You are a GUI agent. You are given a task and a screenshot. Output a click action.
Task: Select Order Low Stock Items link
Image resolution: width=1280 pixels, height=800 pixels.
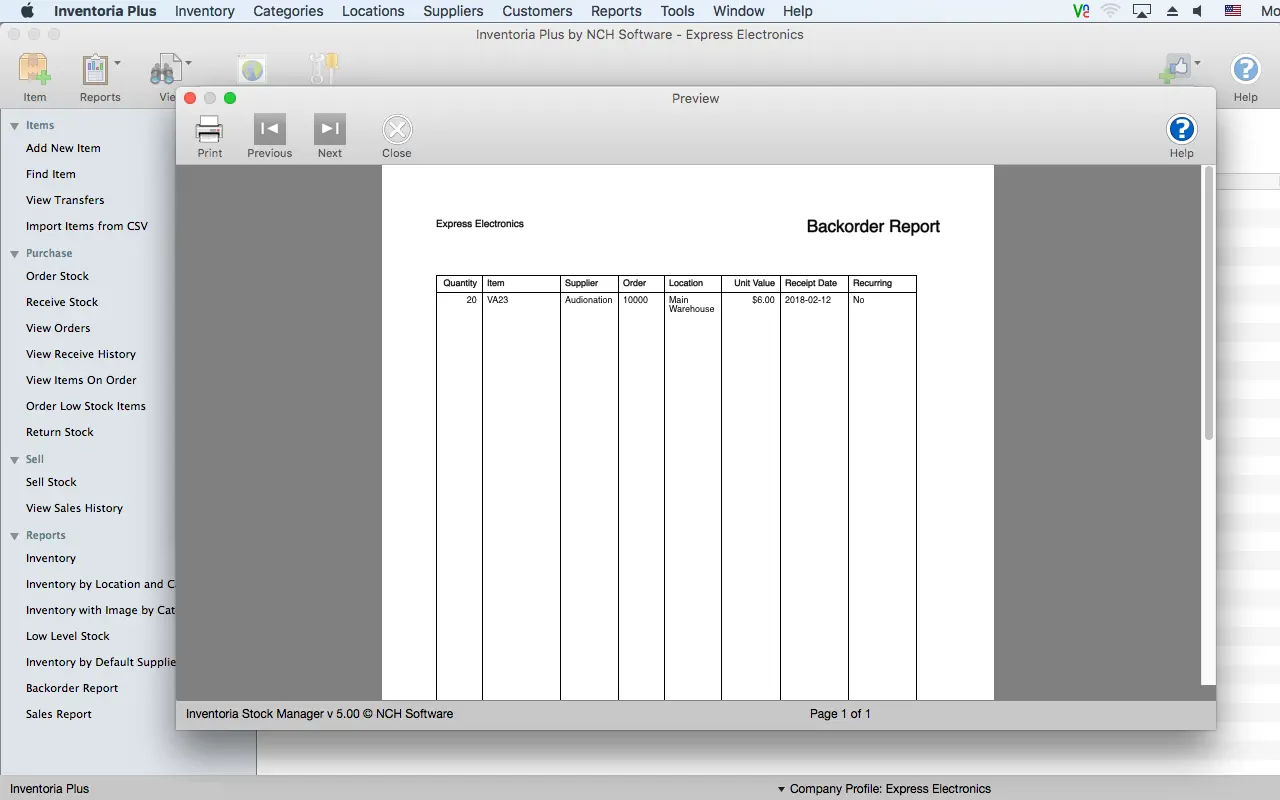pyautogui.click(x=86, y=406)
